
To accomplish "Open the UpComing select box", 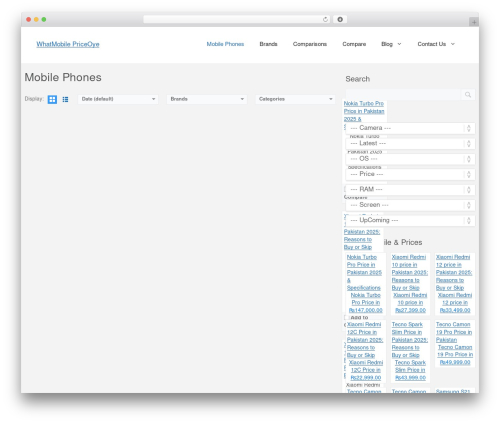I will [410, 220].
